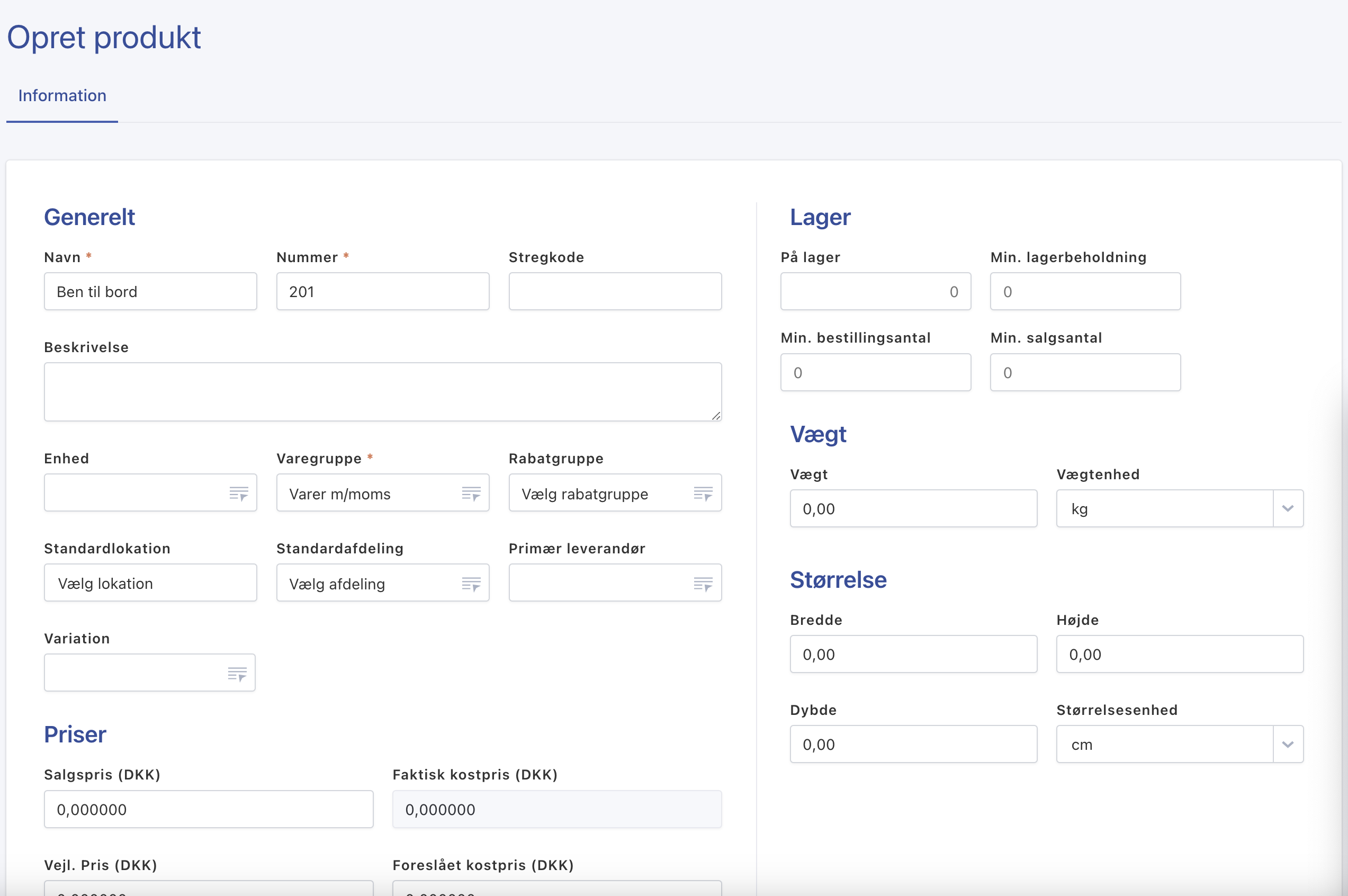The width and height of the screenshot is (1348, 896).
Task: Click the Standardafdeling list icon
Action: [471, 584]
